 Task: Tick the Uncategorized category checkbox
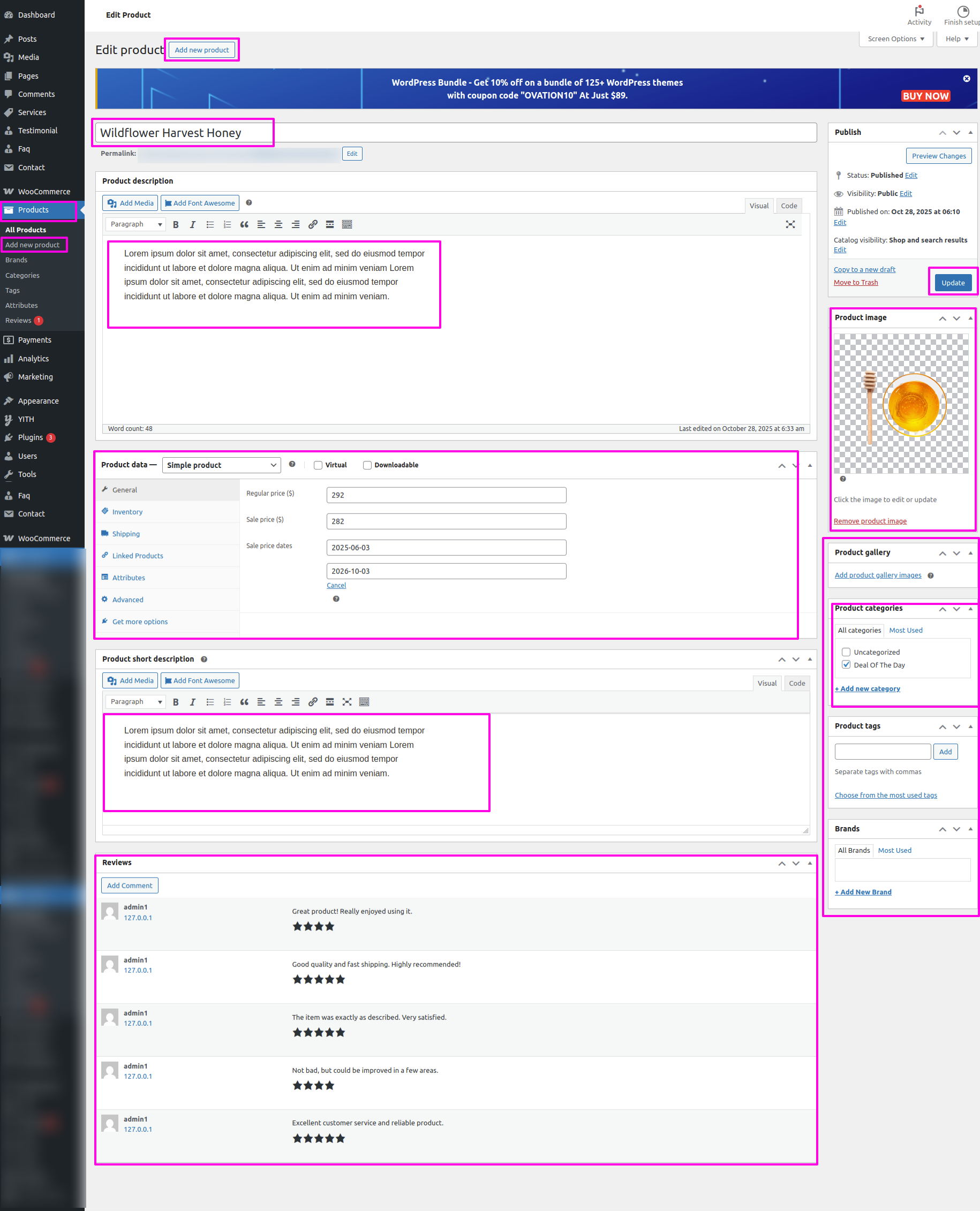[x=846, y=652]
